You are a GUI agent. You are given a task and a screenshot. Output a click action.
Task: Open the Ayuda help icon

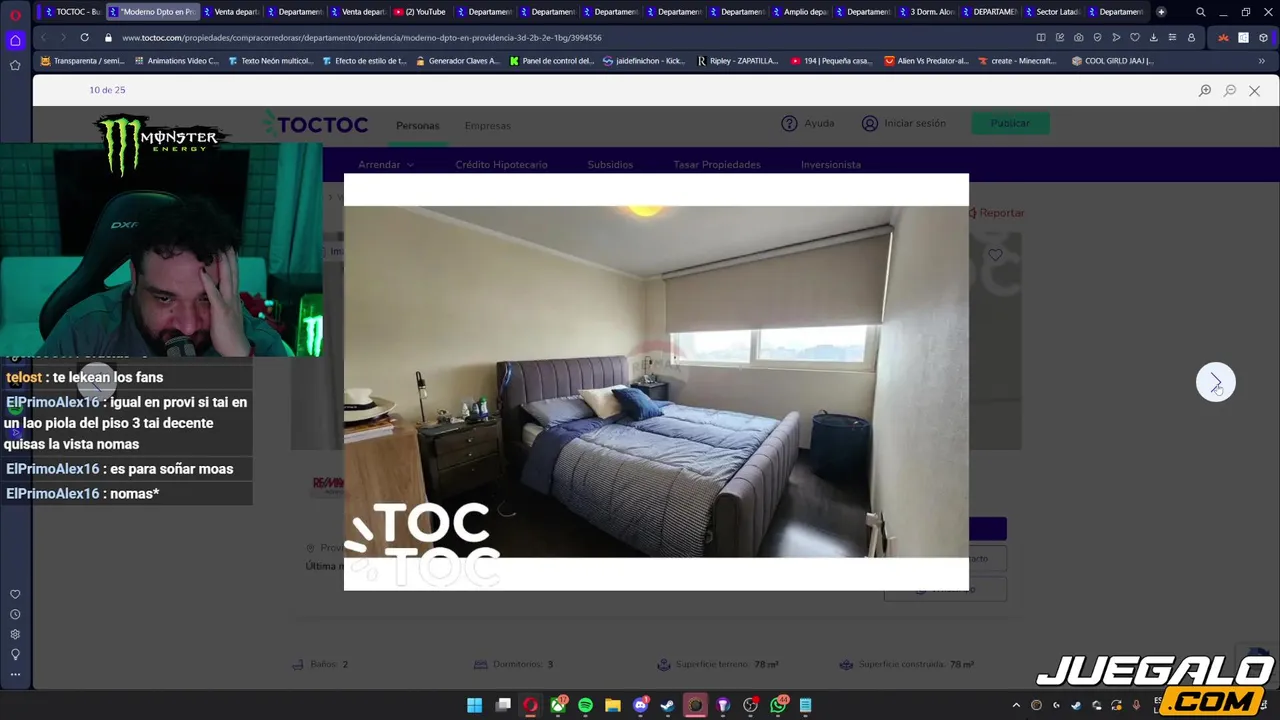(x=789, y=123)
